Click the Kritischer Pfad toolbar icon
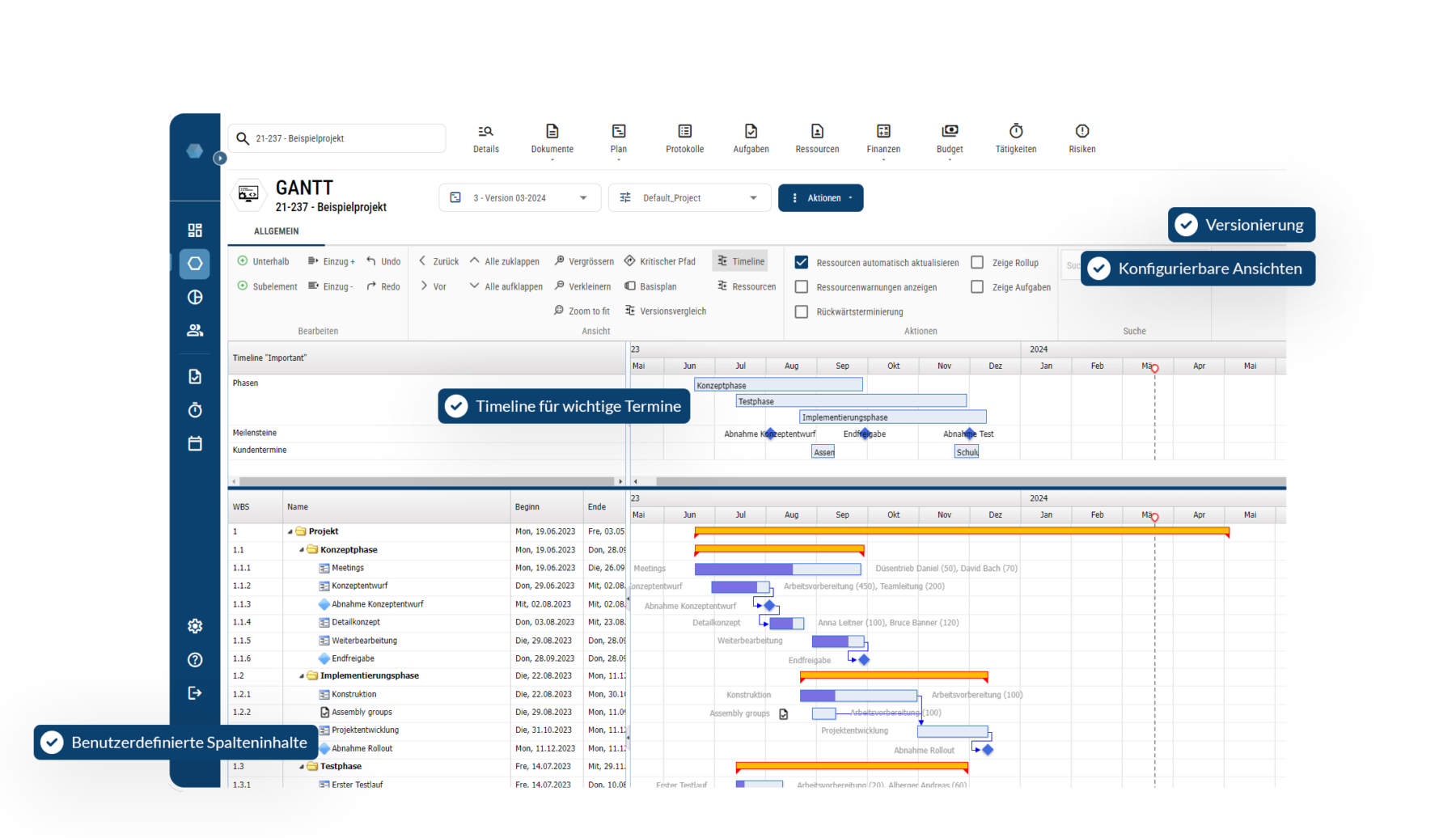Screen dimensions: 1456x838 point(629,261)
